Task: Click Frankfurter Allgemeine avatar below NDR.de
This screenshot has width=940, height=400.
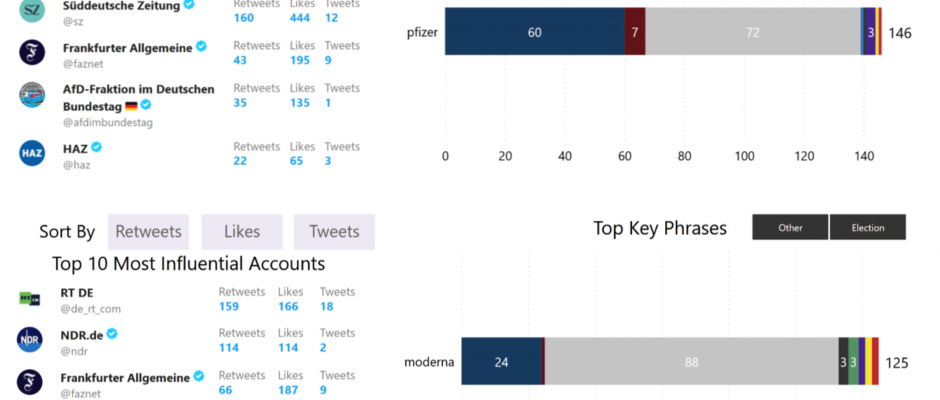Action: (x=29, y=383)
